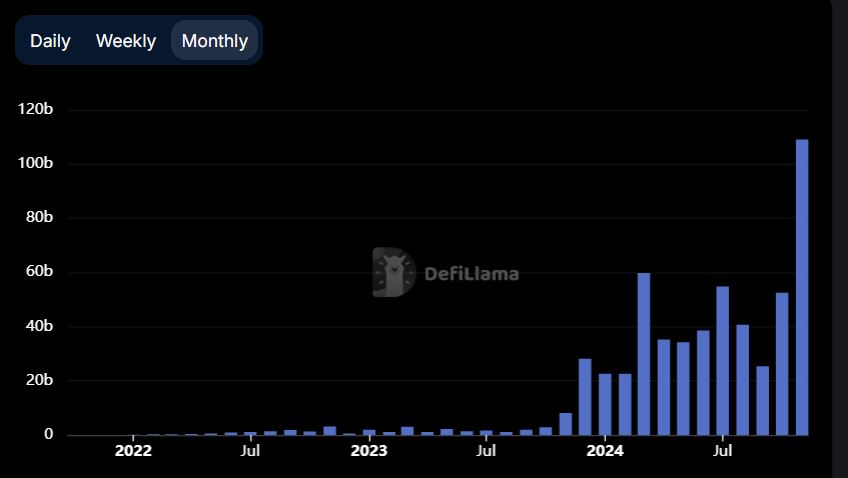
Task: Click the DefiLlama watermark text
Action: click(471, 273)
